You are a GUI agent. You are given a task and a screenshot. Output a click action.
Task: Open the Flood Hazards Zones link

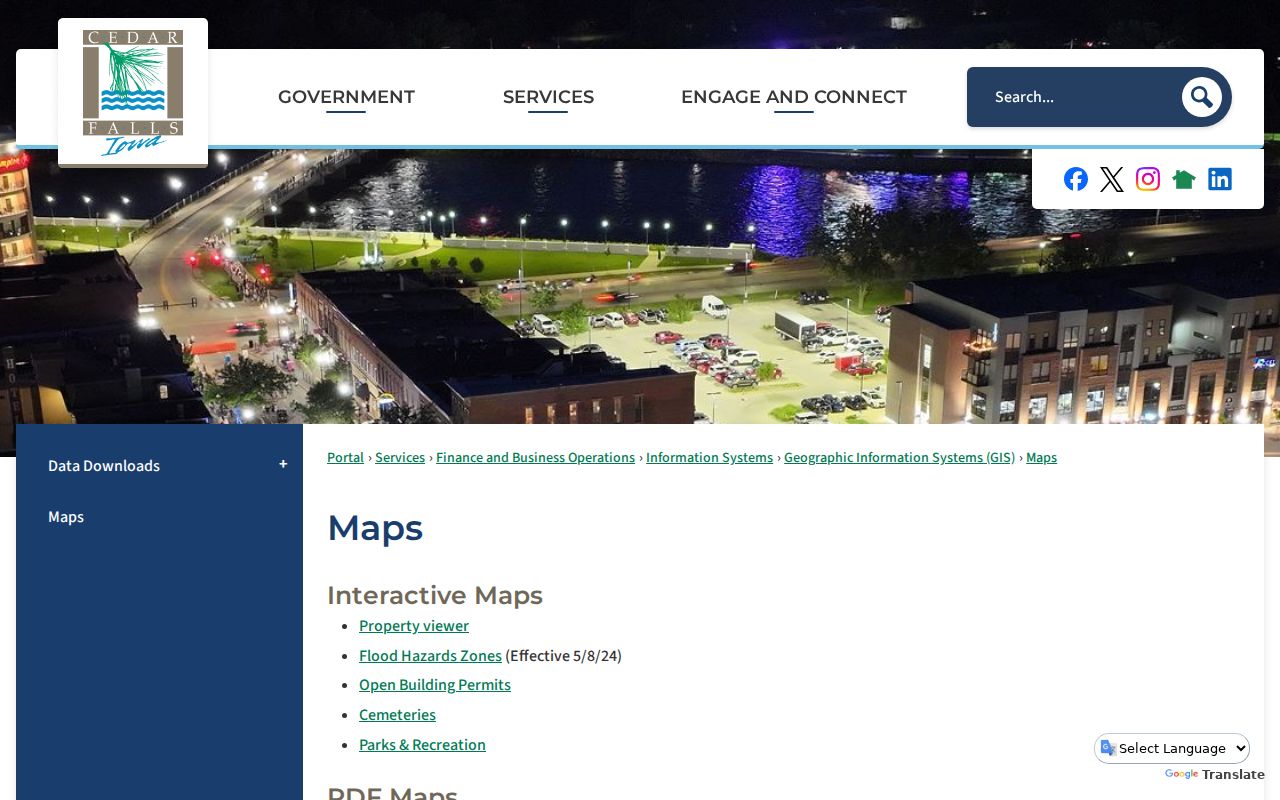coord(430,656)
